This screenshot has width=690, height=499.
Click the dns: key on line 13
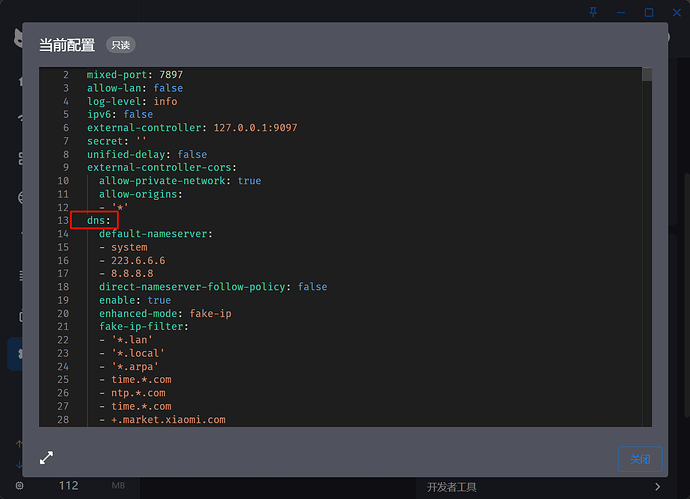pyautogui.click(x=99, y=220)
